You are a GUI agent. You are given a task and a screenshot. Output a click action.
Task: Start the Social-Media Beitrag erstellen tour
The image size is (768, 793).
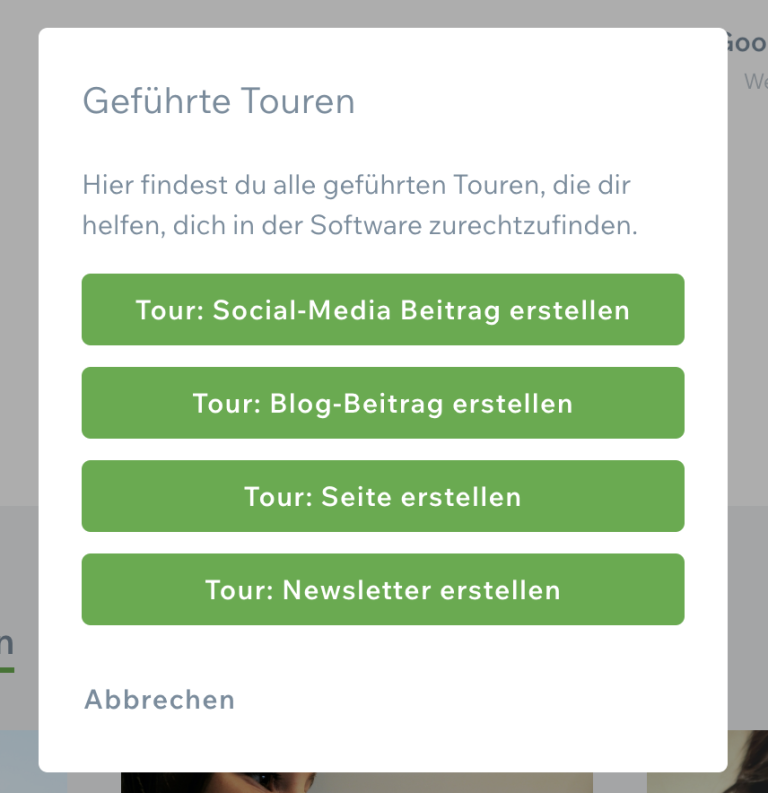(383, 310)
